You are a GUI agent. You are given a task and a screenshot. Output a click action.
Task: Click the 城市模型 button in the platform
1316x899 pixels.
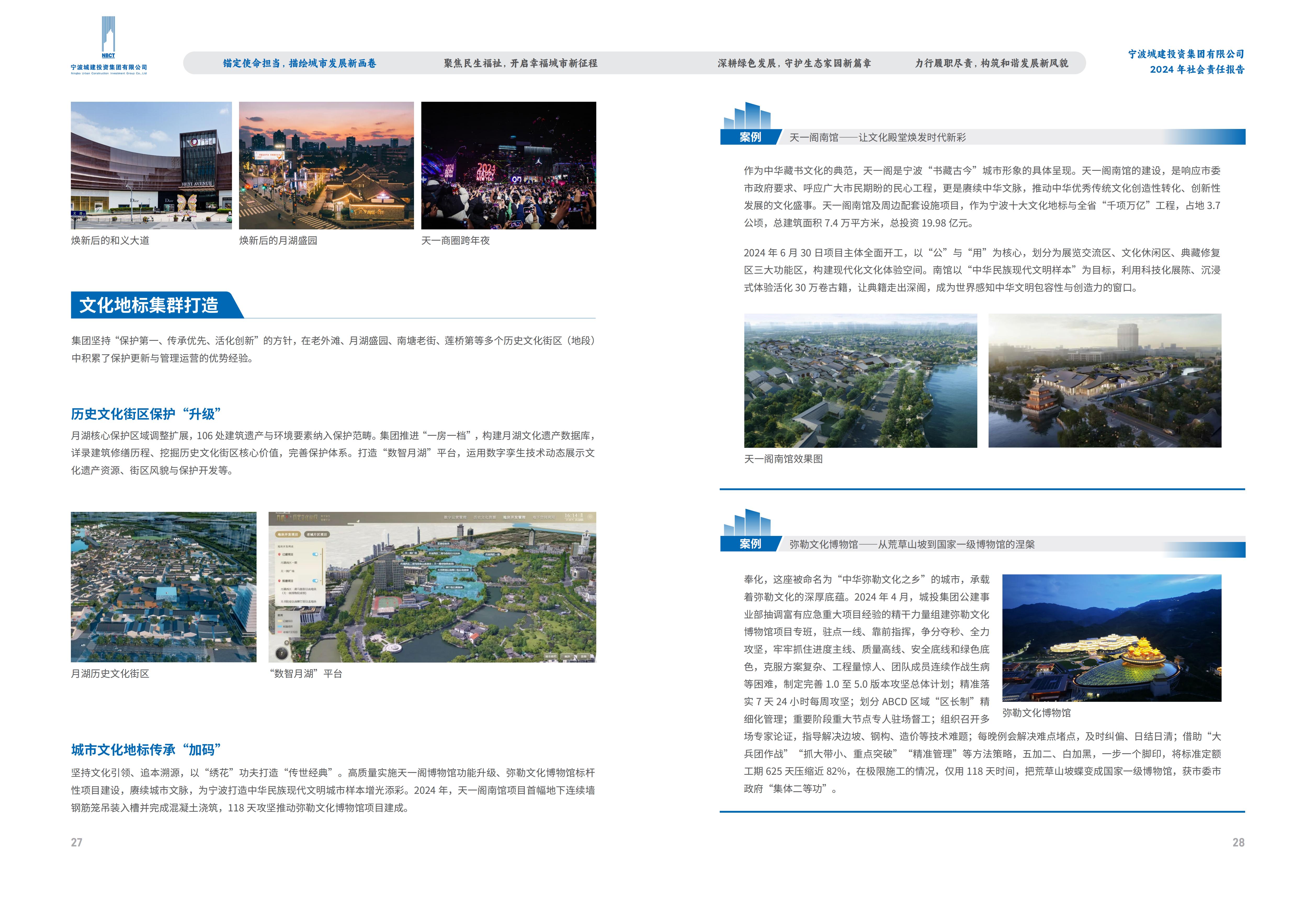tap(551, 657)
